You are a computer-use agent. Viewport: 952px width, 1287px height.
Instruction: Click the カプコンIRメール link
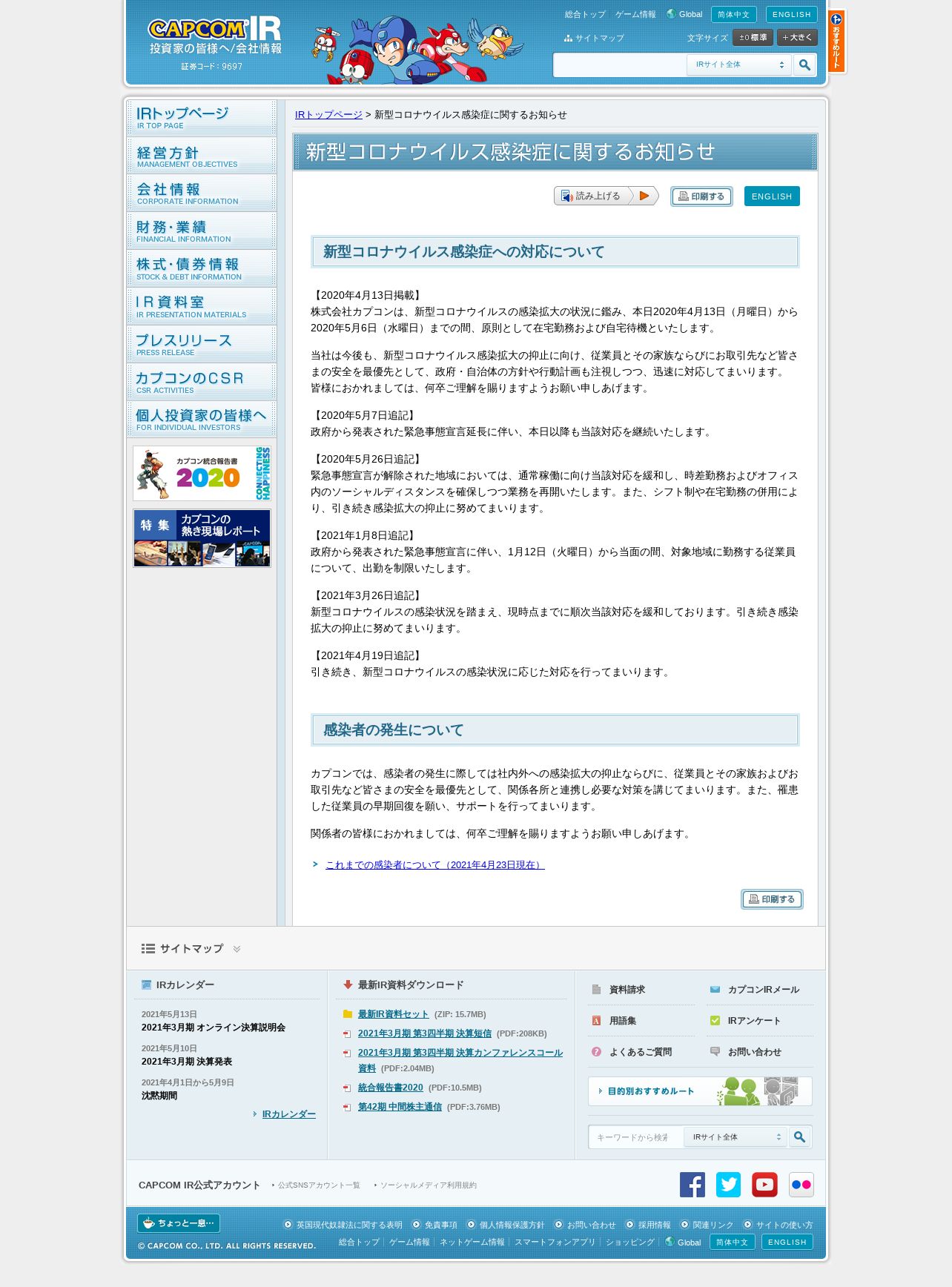pyautogui.click(x=764, y=990)
